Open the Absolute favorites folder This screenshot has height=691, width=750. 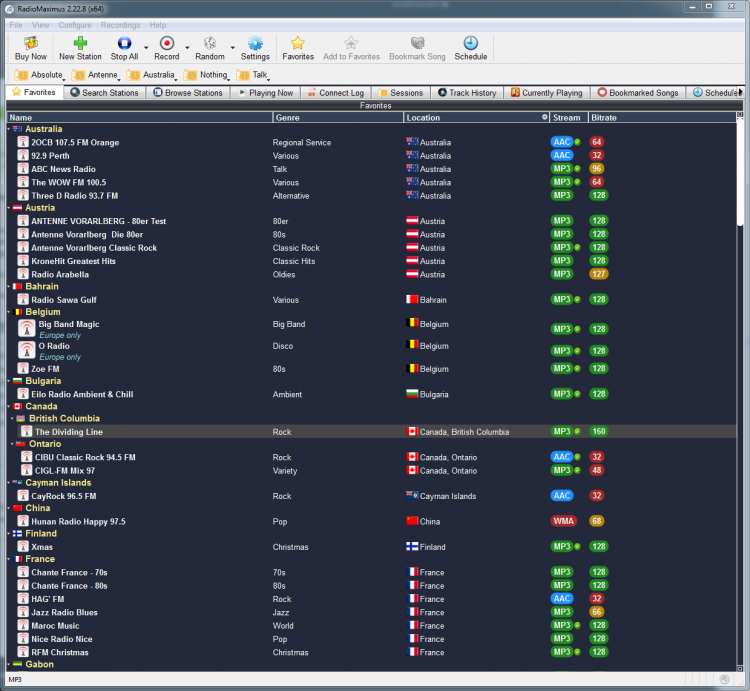tap(39, 75)
